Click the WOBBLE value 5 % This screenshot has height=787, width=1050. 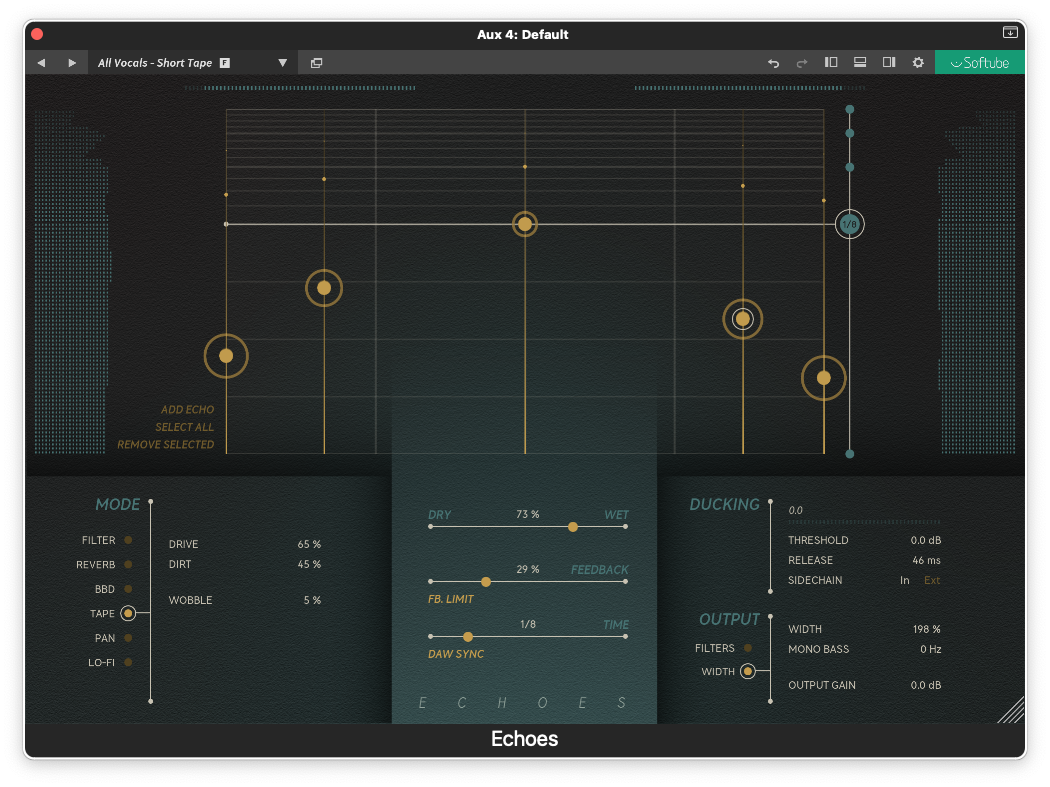click(312, 600)
